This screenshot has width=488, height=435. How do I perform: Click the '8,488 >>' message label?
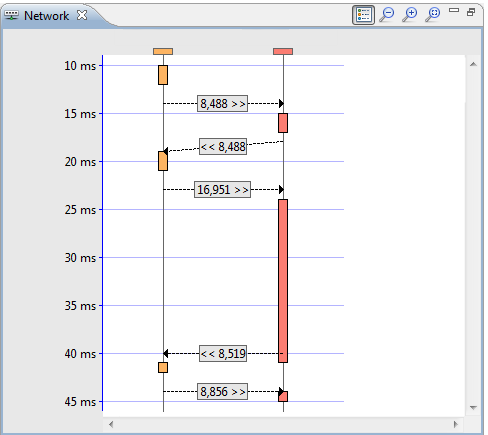pos(222,104)
